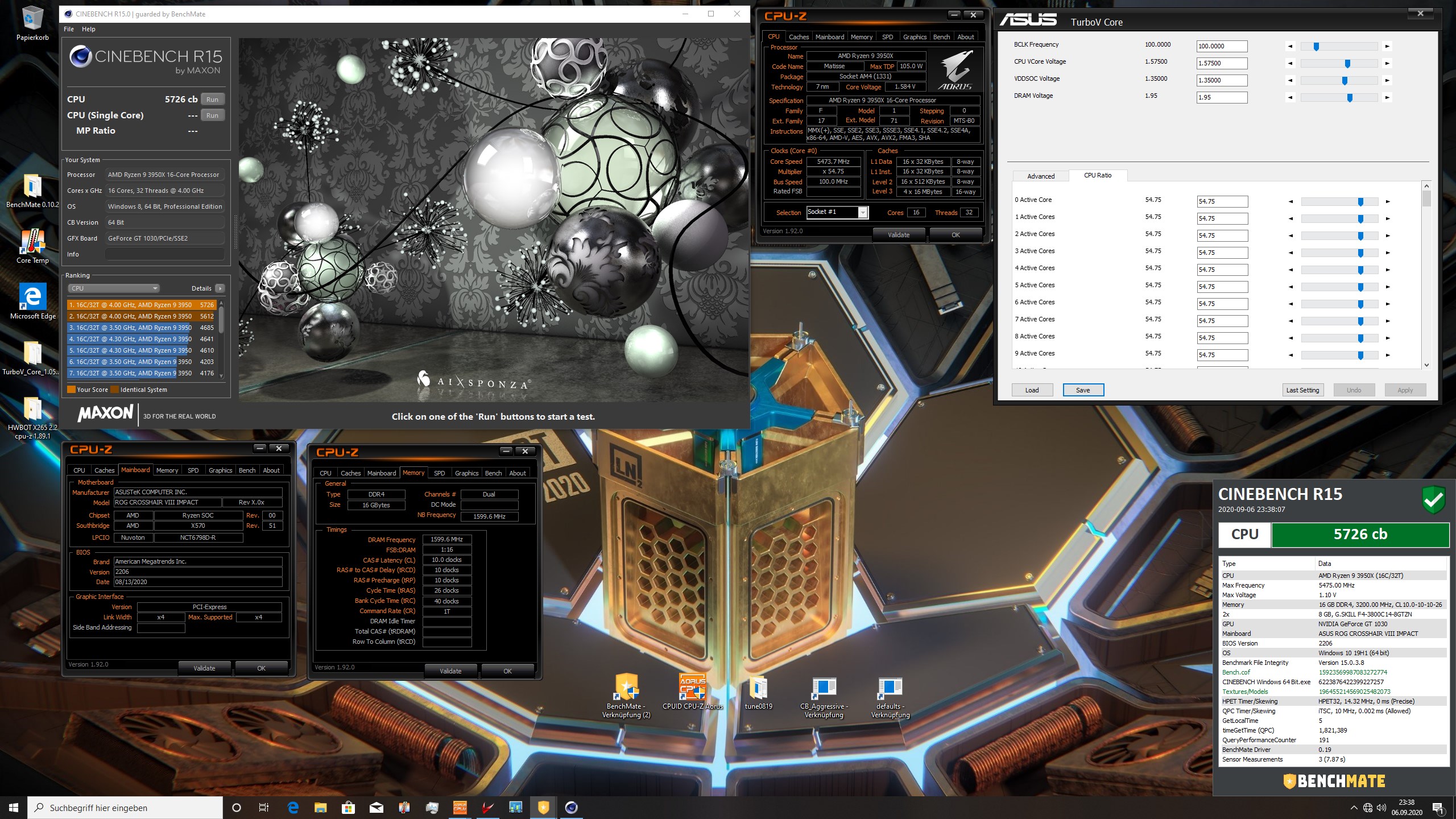Open network icon in system tray
Screen dimensions: 1456x819
point(1368,808)
